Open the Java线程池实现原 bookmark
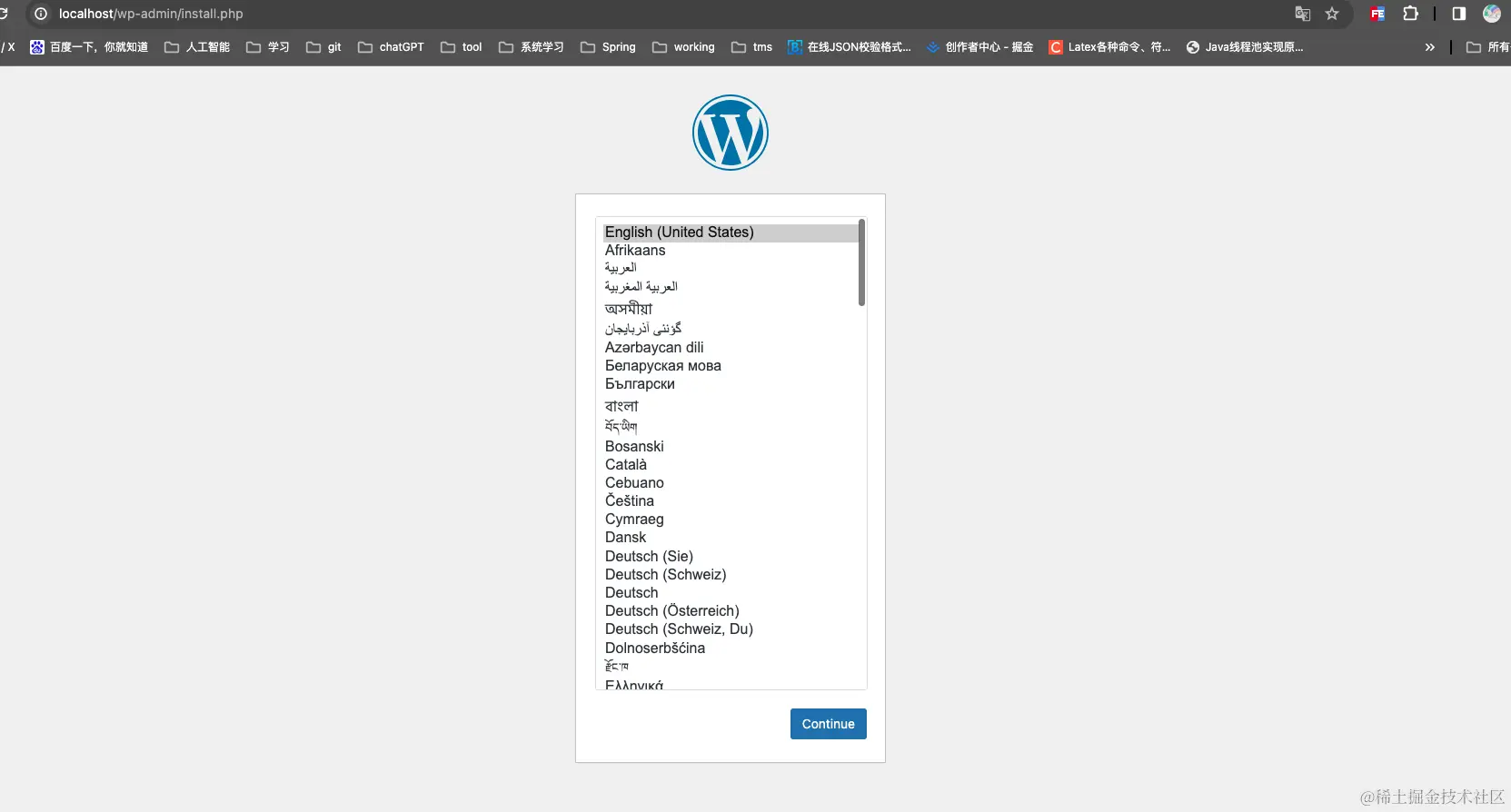The height and width of the screenshot is (812, 1511). 1245,47
